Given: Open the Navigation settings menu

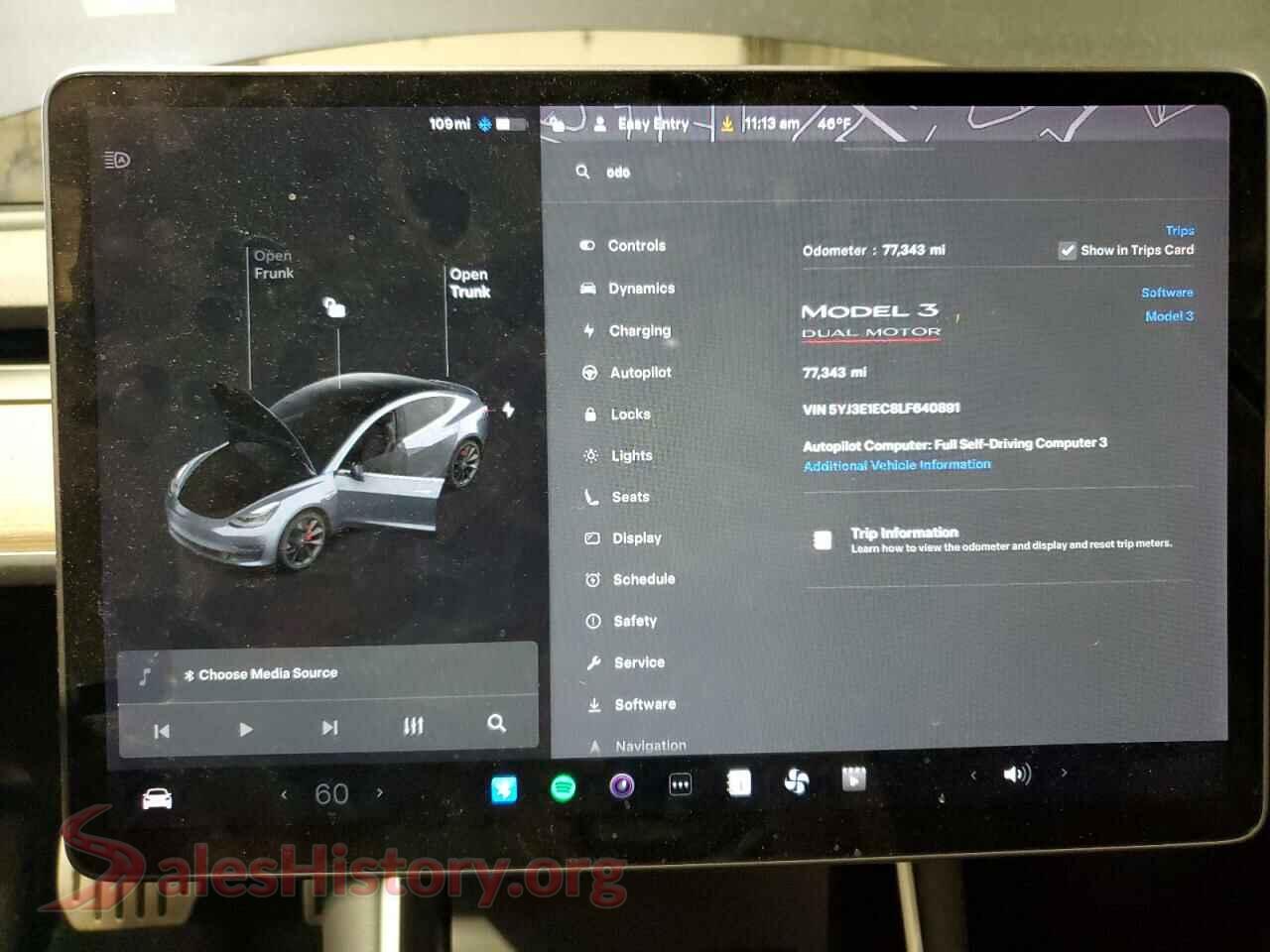Looking at the screenshot, I should coord(638,746).
